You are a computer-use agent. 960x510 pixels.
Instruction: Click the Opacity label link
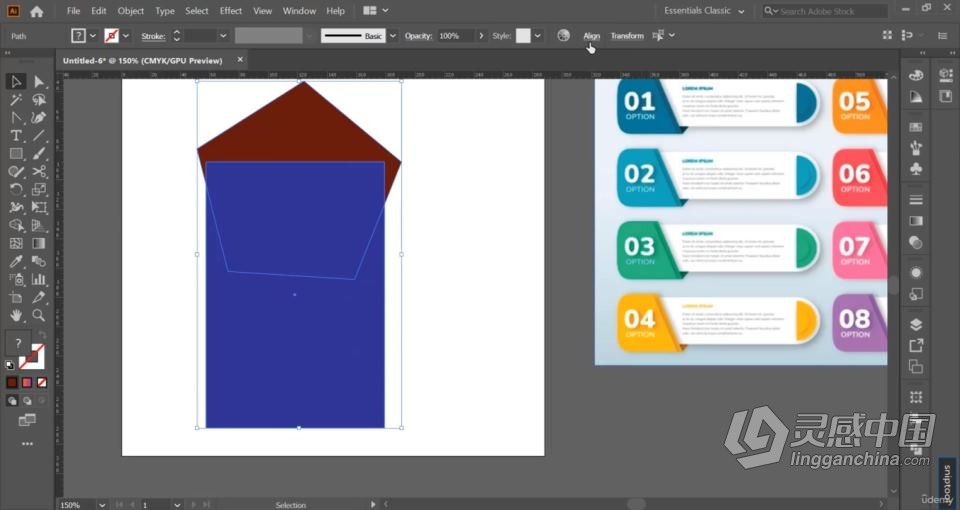tap(418, 36)
